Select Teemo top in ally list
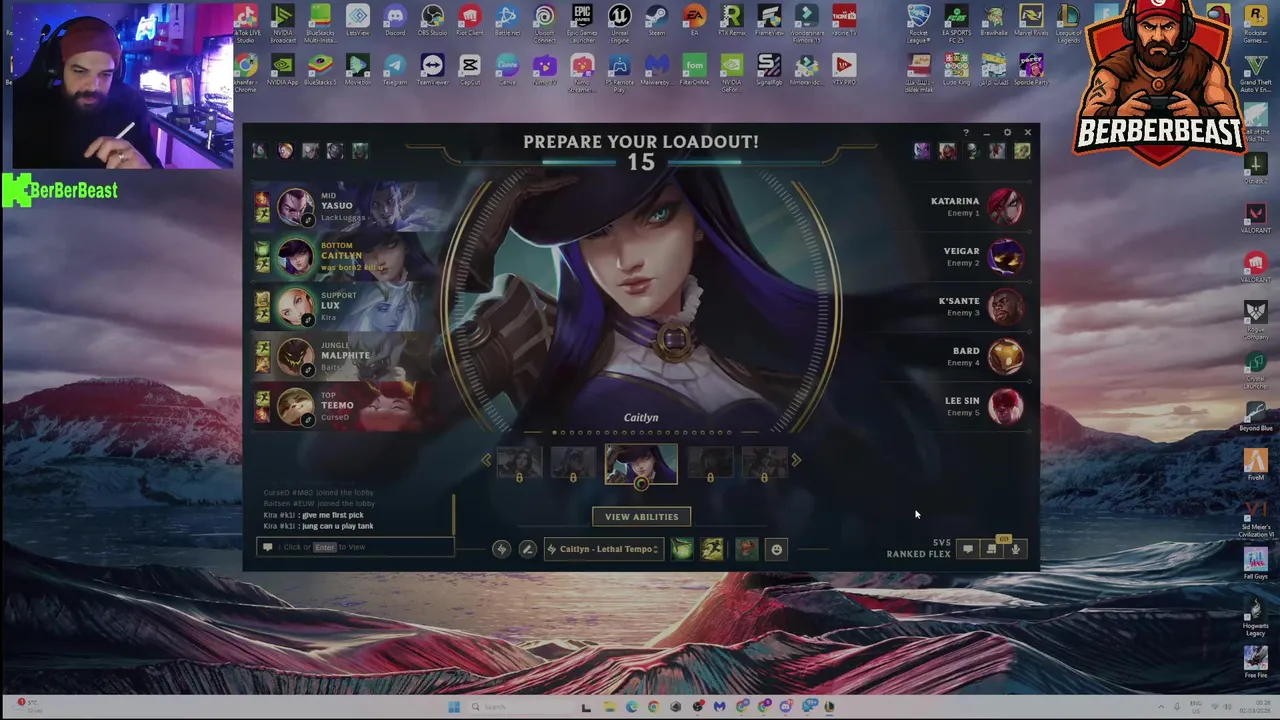Viewport: 1280px width, 720px height. pos(345,406)
